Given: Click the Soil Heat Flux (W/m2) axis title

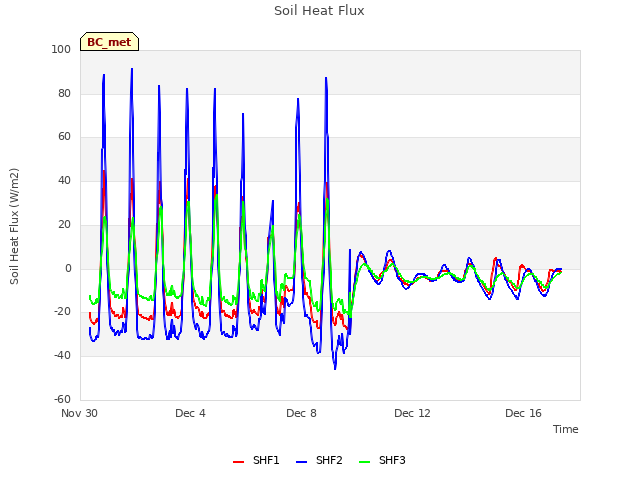Looking at the screenshot, I should tap(14, 226).
